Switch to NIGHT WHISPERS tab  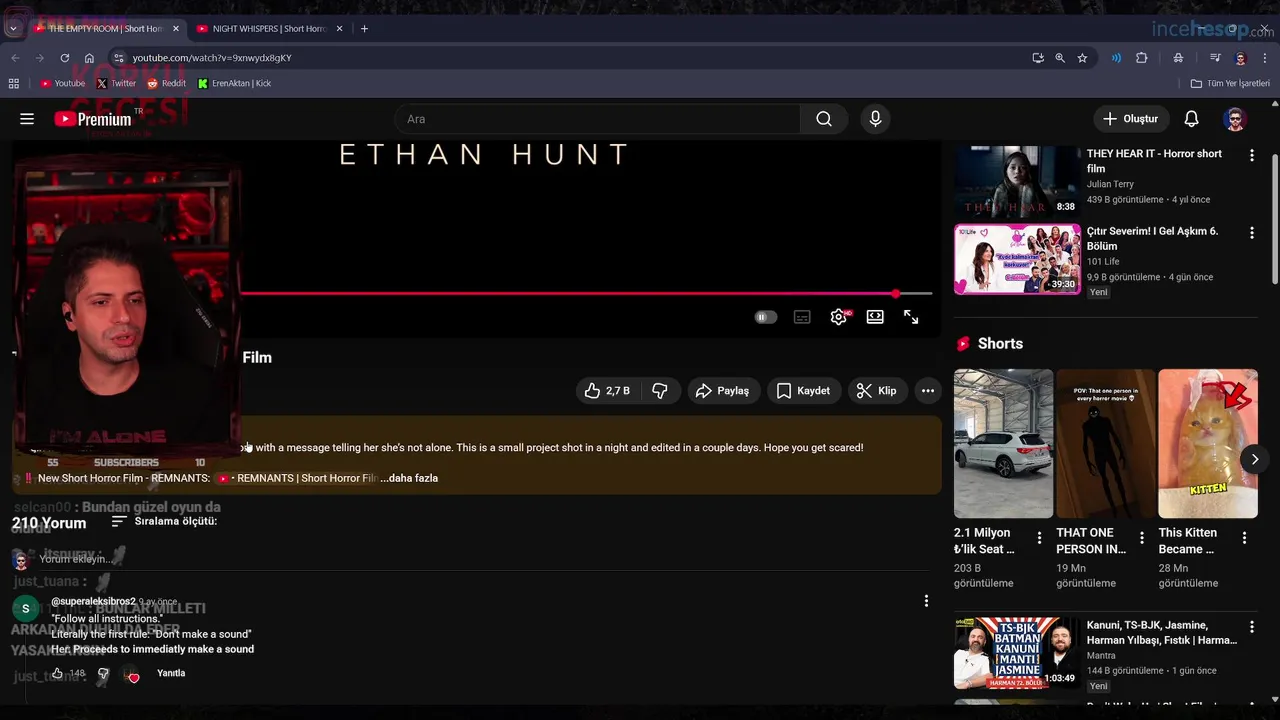270,29
